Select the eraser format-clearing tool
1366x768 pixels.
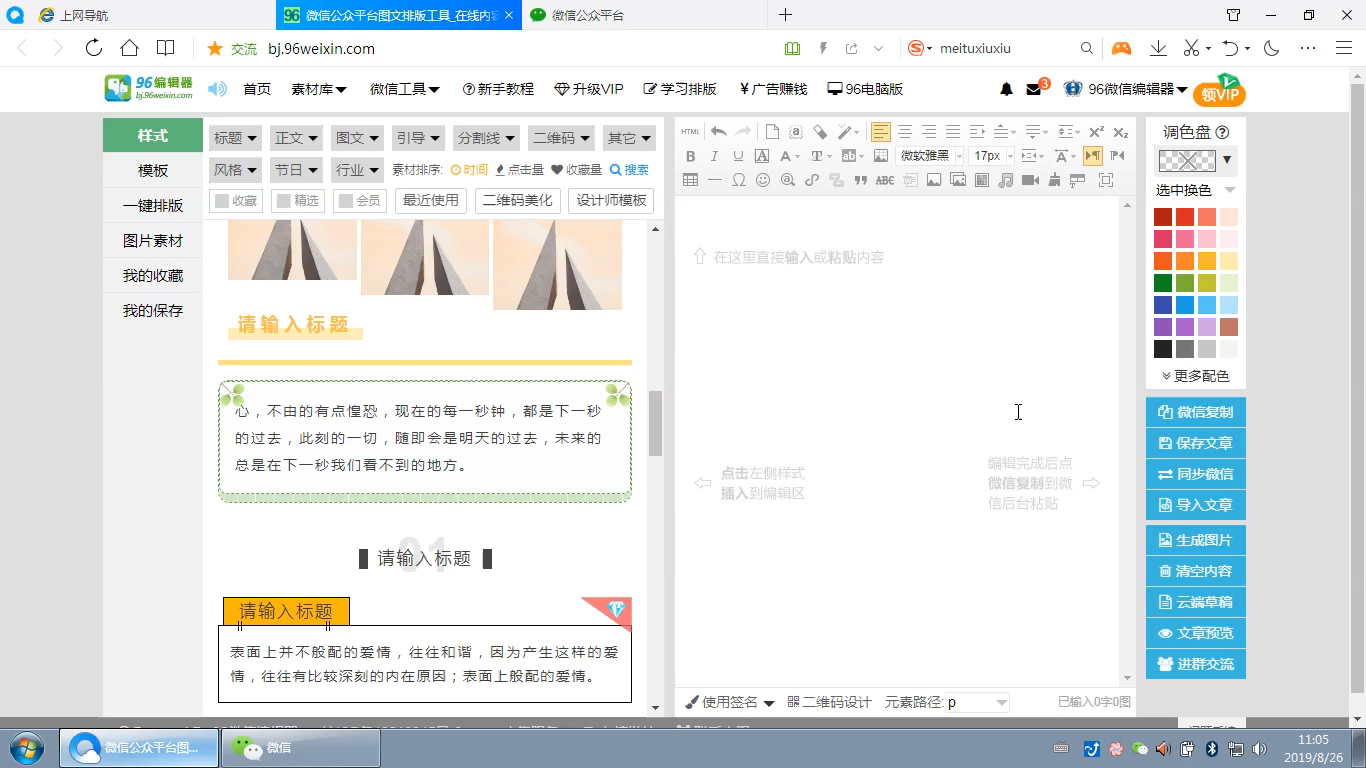[818, 131]
